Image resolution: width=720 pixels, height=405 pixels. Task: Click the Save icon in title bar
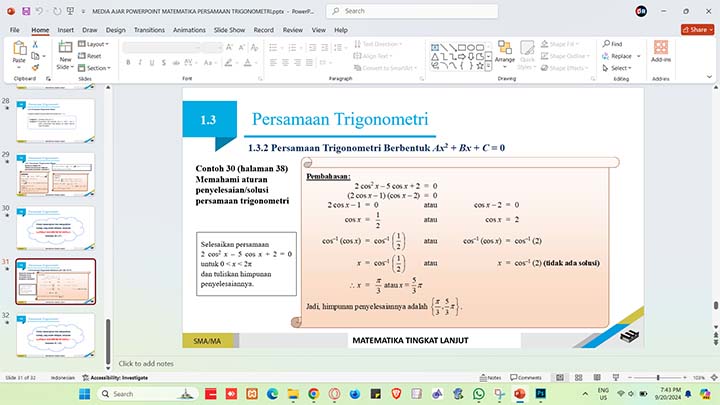point(26,11)
